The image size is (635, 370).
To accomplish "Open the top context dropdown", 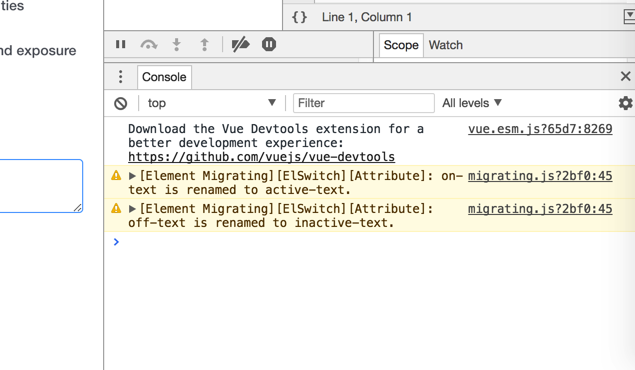I will coord(211,103).
